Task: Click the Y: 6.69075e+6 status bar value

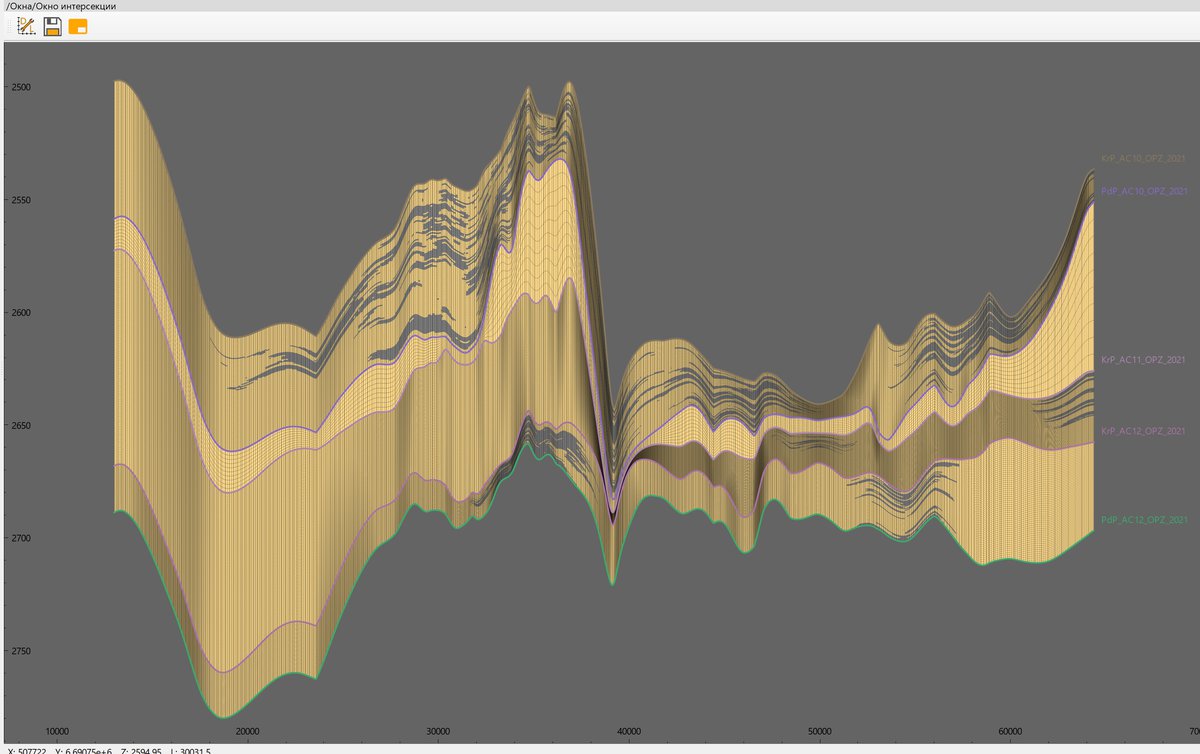Action: (85, 749)
